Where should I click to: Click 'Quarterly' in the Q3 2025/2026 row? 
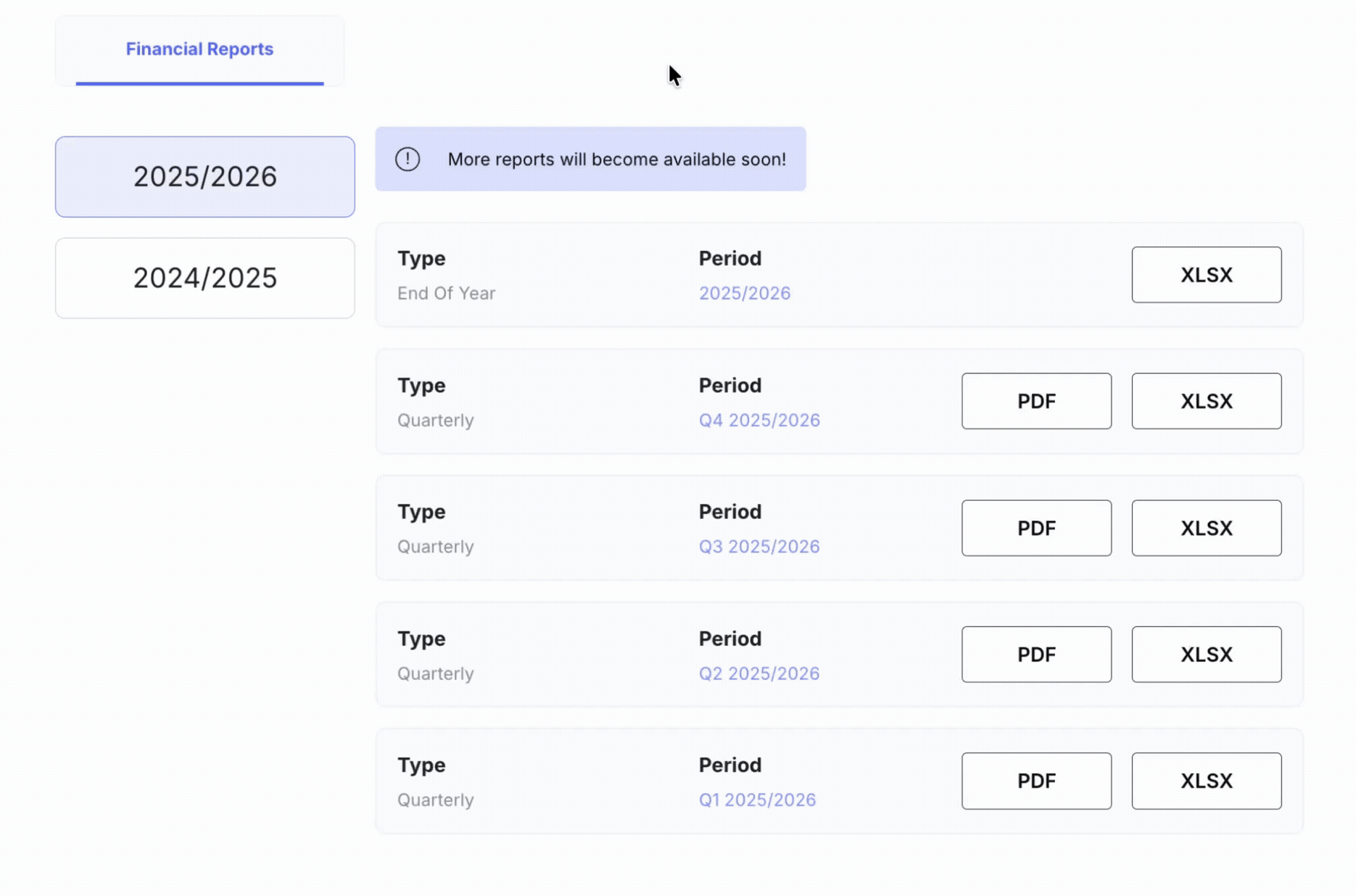click(435, 547)
